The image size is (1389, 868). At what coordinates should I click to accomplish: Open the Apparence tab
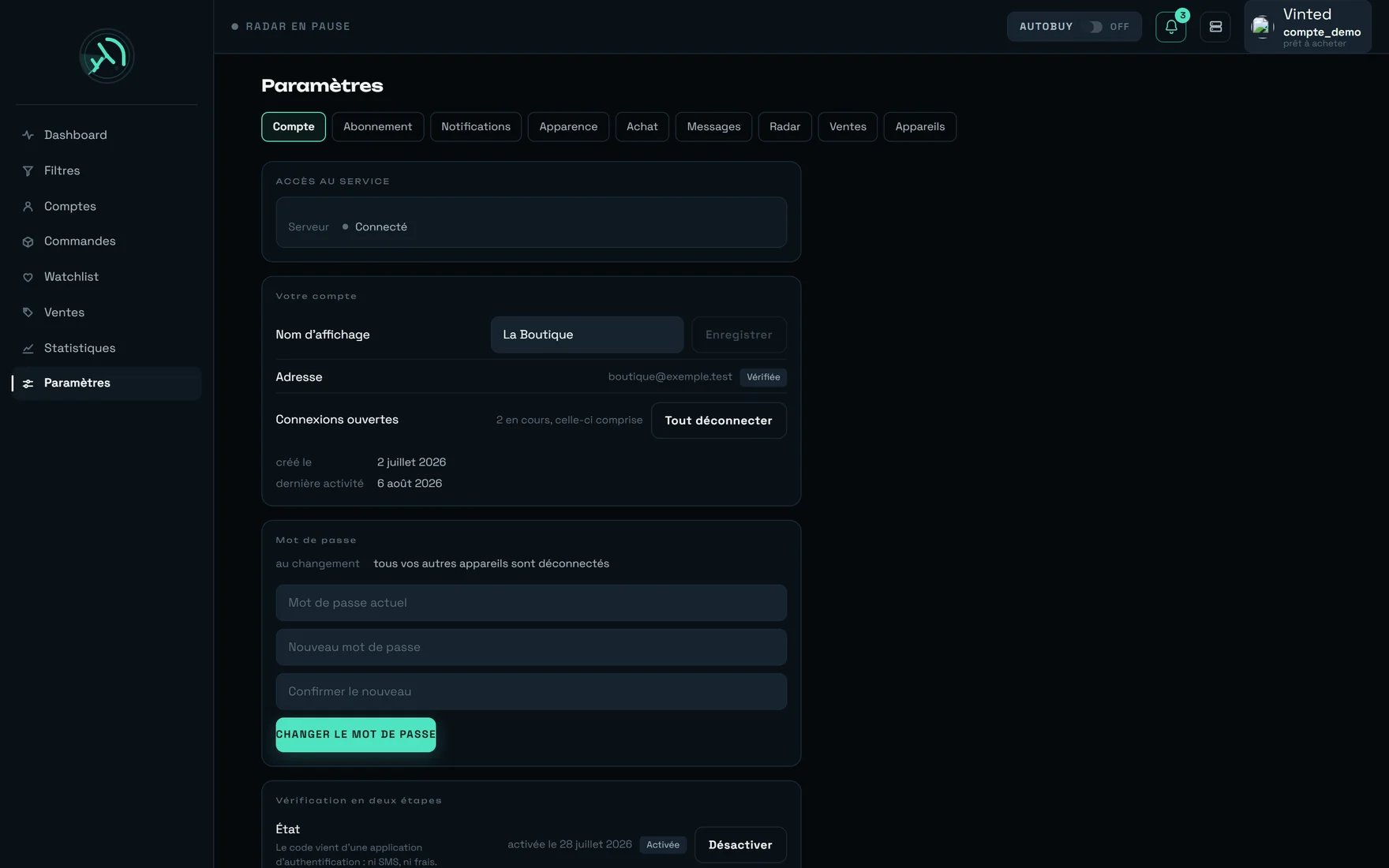point(568,127)
